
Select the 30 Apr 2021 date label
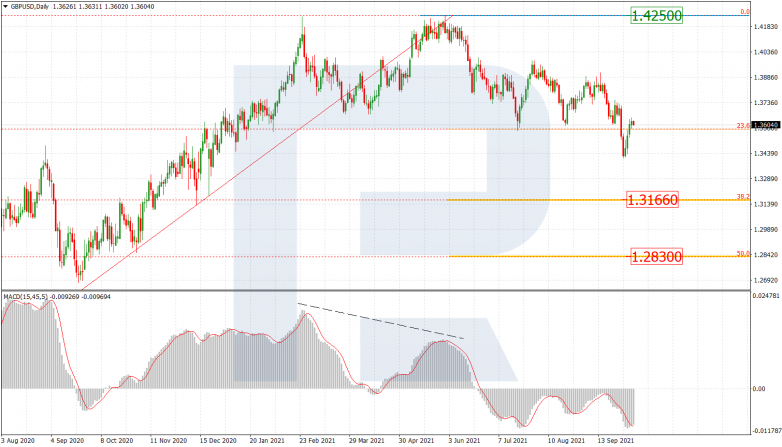coord(416,441)
